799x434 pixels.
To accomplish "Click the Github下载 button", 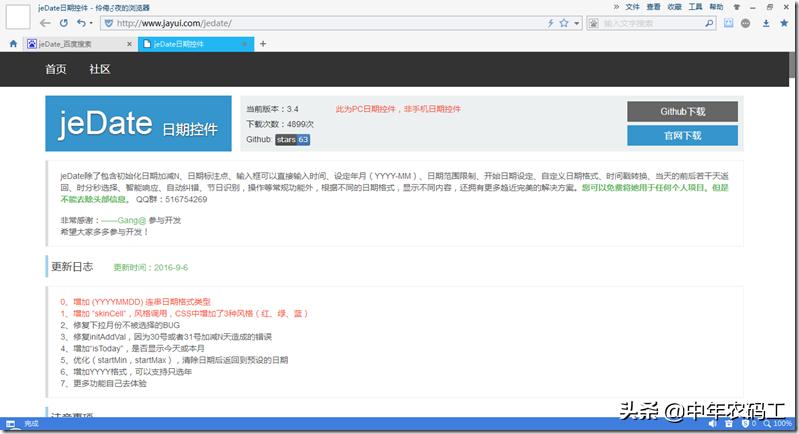I will tap(682, 112).
